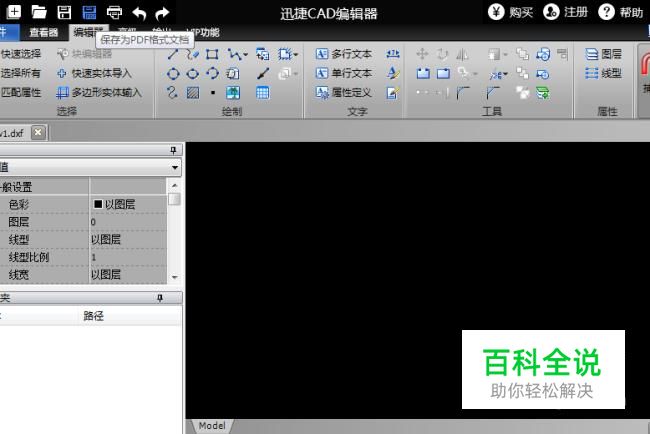Open 帮助 help
Screen dimensions: 650x434
621,12
